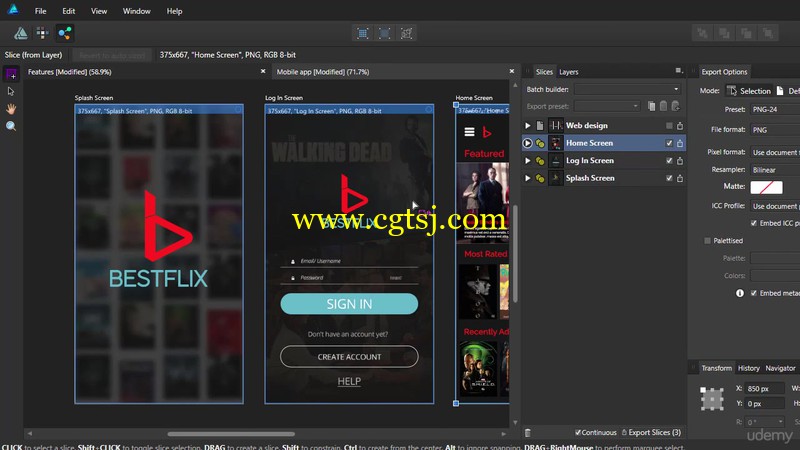
Task: Select the Features [Modified] document tab
Action: pyautogui.click(x=70, y=72)
